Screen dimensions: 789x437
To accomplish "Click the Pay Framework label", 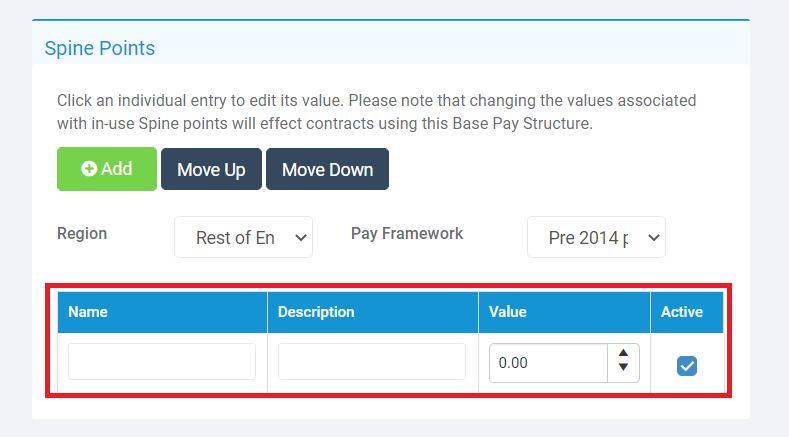I will [407, 234].
